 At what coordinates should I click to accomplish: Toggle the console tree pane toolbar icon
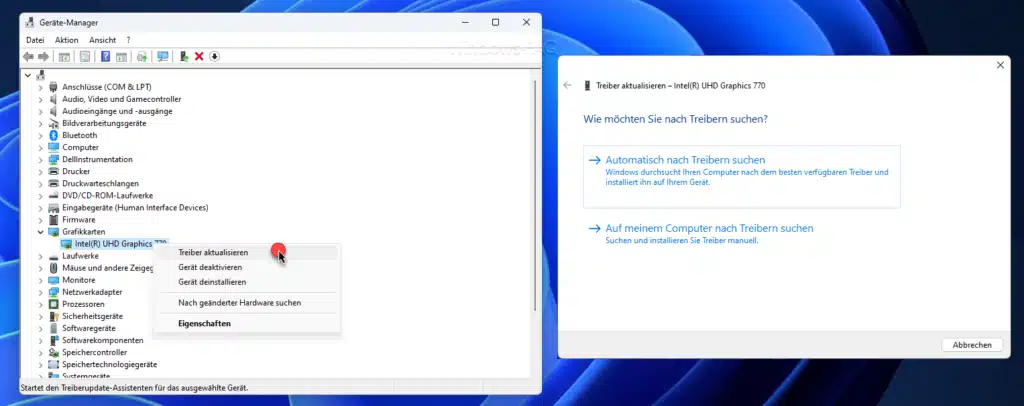click(x=64, y=57)
